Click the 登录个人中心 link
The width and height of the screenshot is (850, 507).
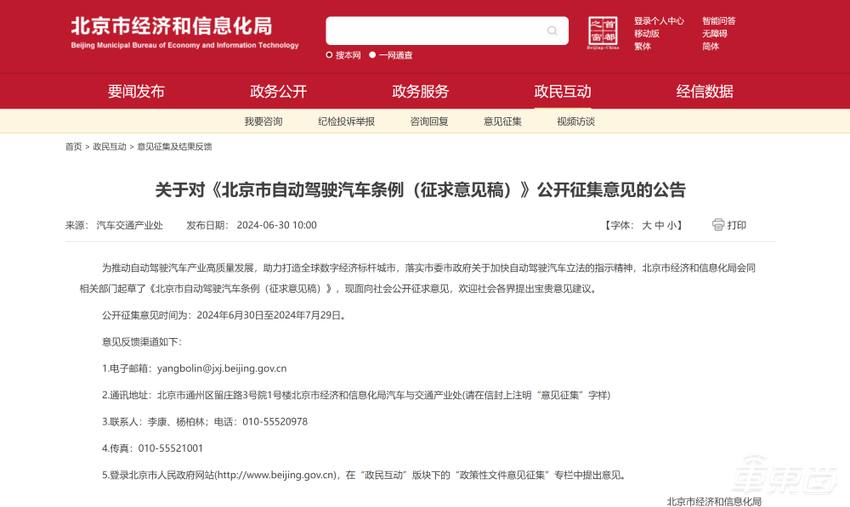tap(659, 20)
